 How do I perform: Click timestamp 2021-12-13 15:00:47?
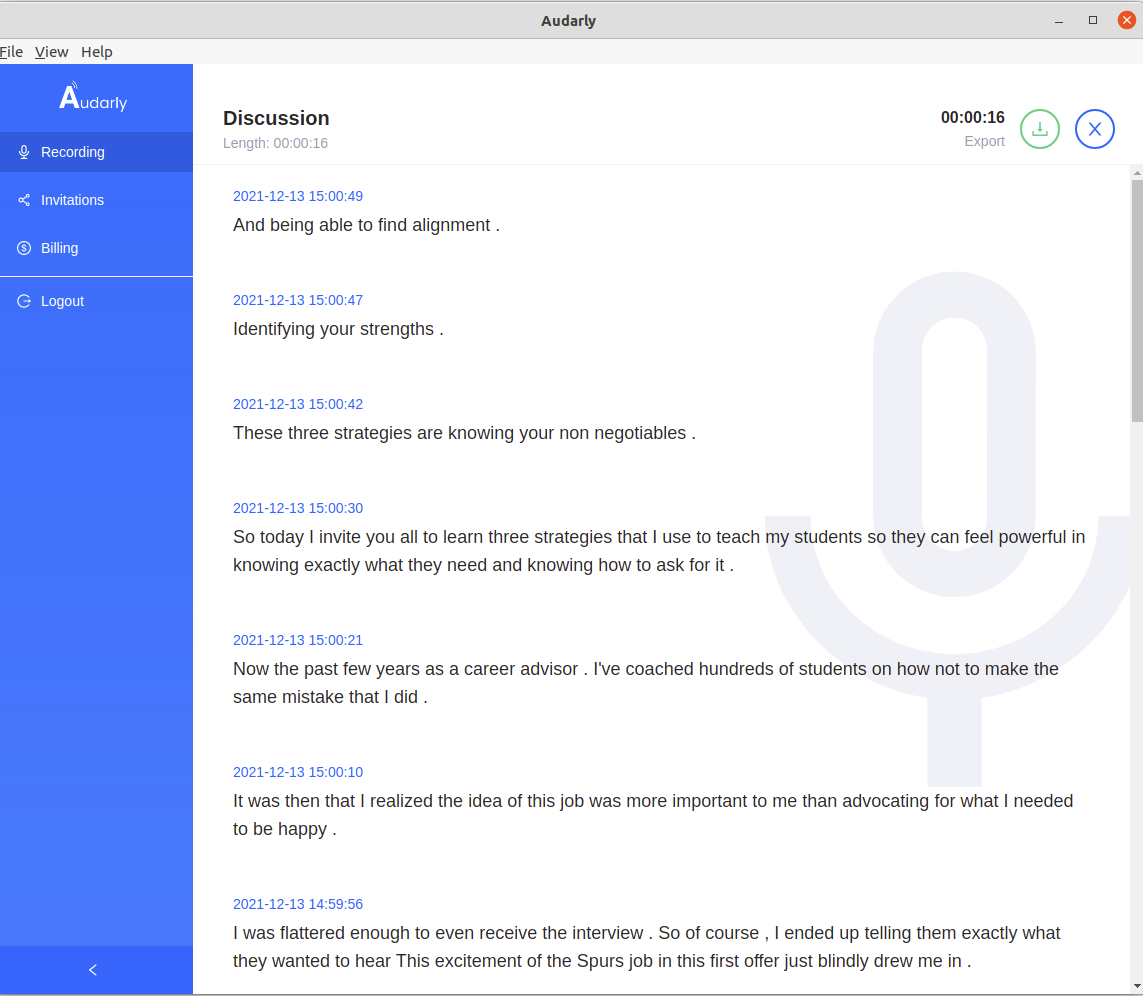coord(297,300)
